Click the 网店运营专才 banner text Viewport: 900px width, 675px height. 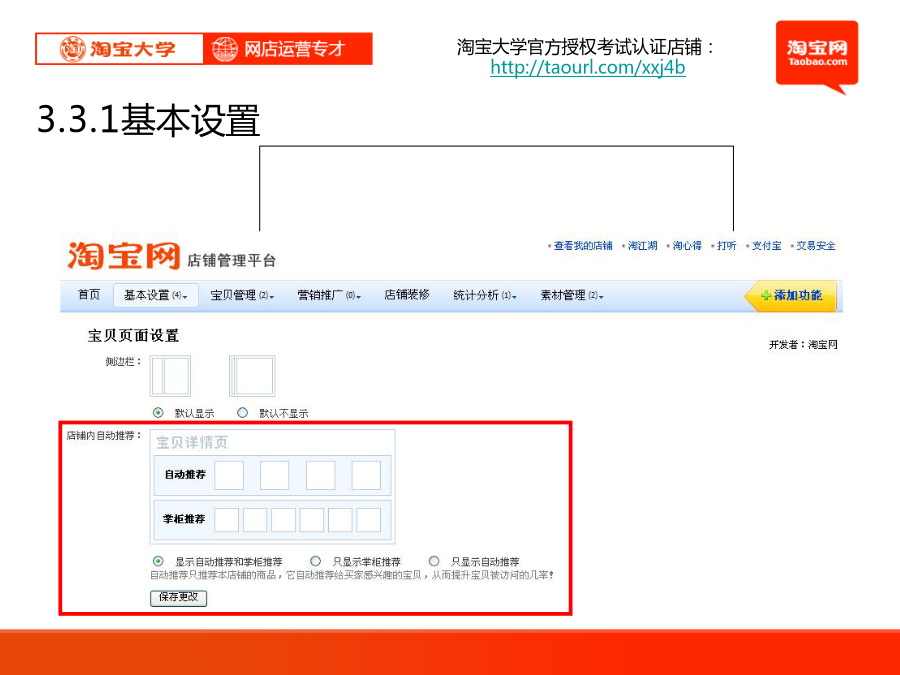(x=294, y=49)
